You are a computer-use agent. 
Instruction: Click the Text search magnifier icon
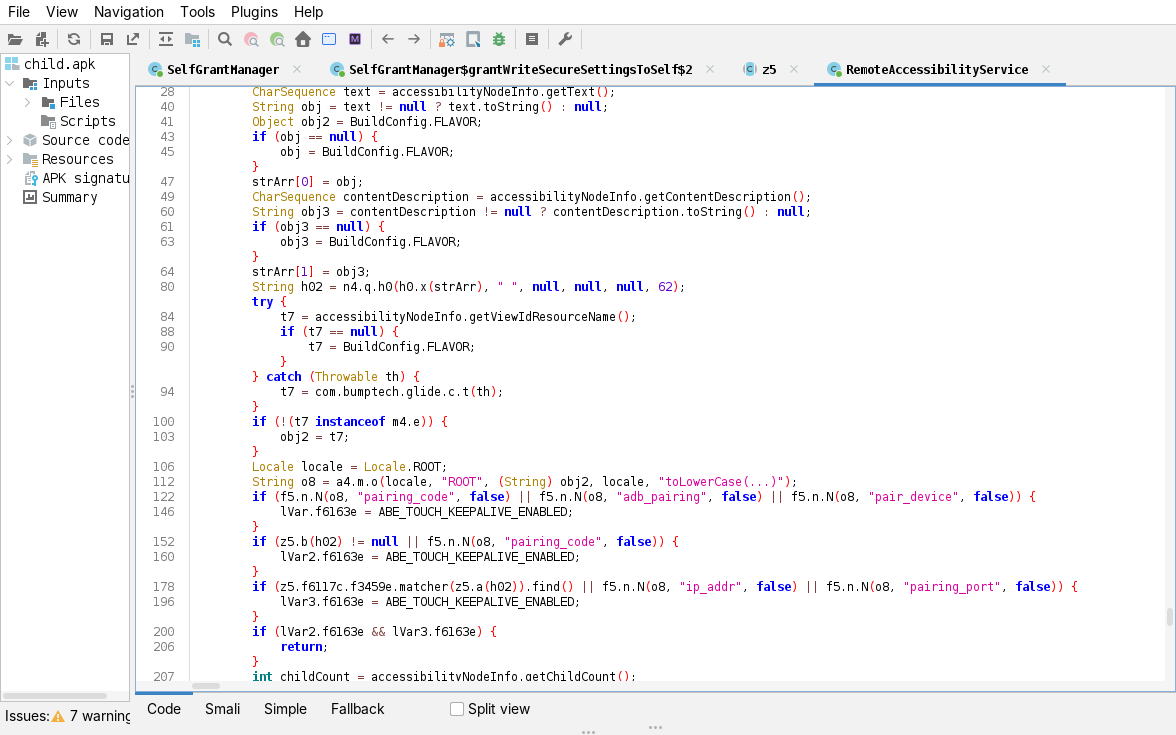225,39
